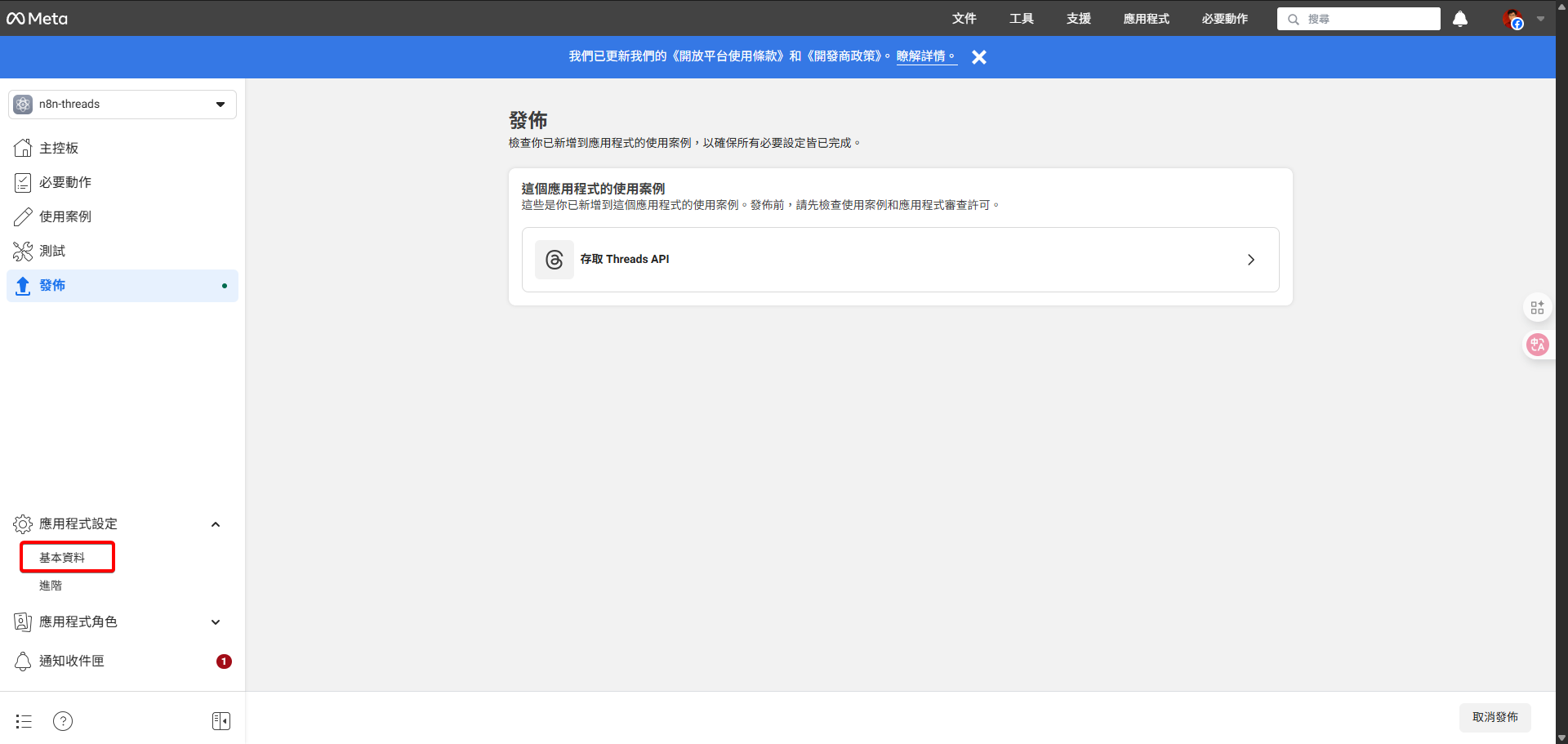Dismiss the blue policy update banner
Screen dimensions: 1568x744
[x=979, y=57]
